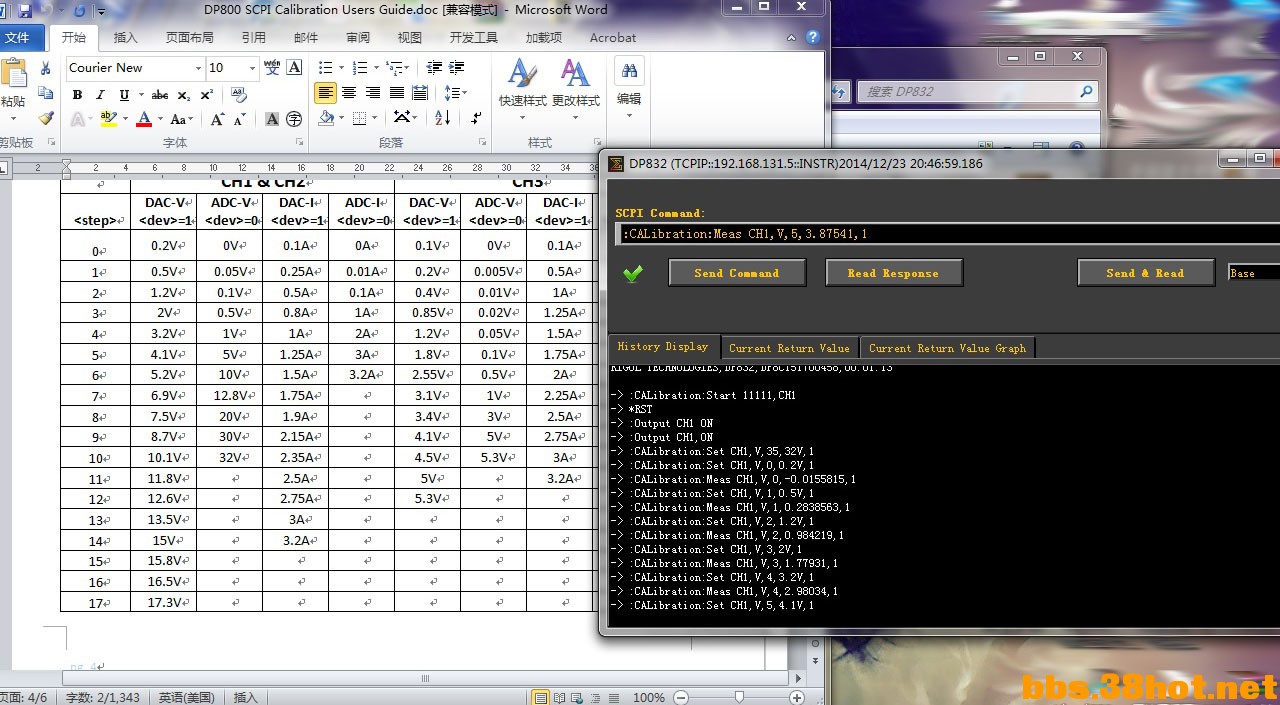Select the History Display tab
Screen dimensions: 1280x705
pyautogui.click(x=663, y=346)
